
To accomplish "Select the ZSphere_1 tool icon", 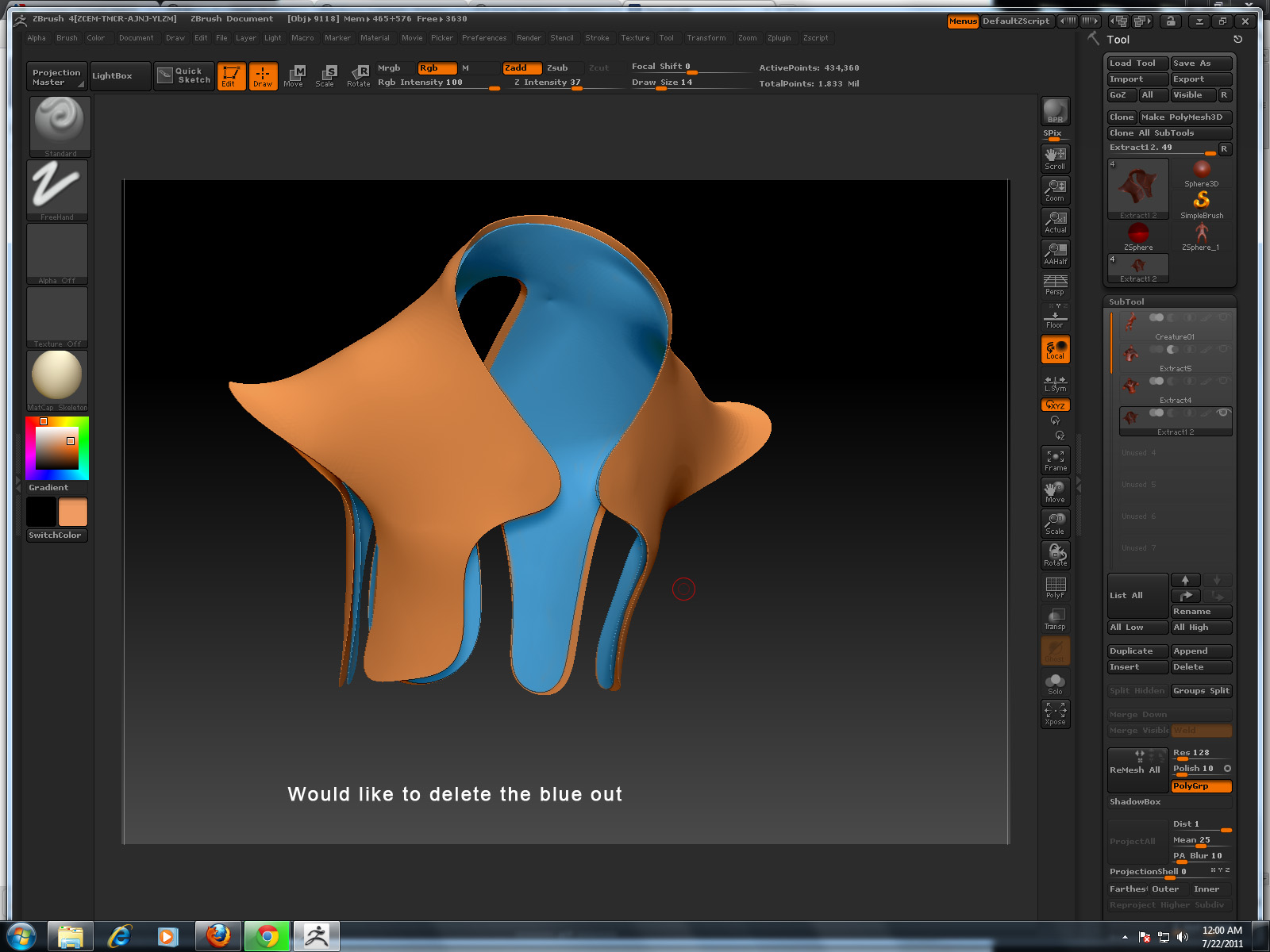I will coord(1201,236).
